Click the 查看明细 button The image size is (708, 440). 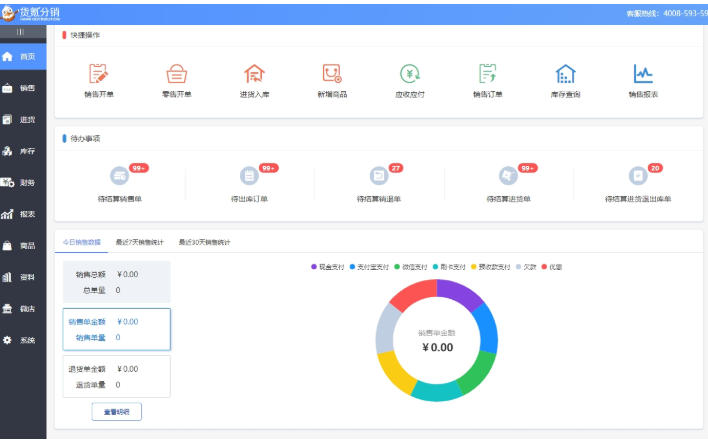tap(116, 411)
